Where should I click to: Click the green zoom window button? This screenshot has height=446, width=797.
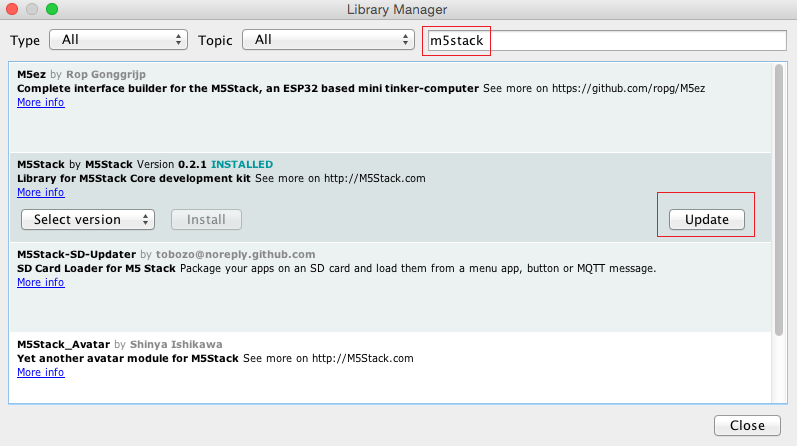(x=52, y=9)
